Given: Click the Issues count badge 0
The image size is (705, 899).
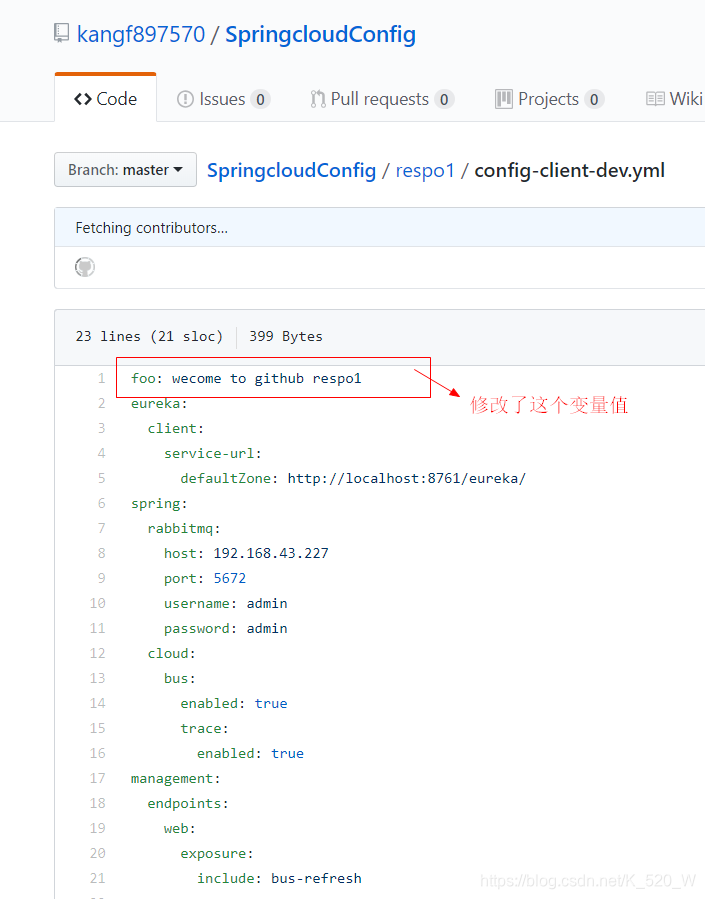Looking at the screenshot, I should (x=260, y=100).
